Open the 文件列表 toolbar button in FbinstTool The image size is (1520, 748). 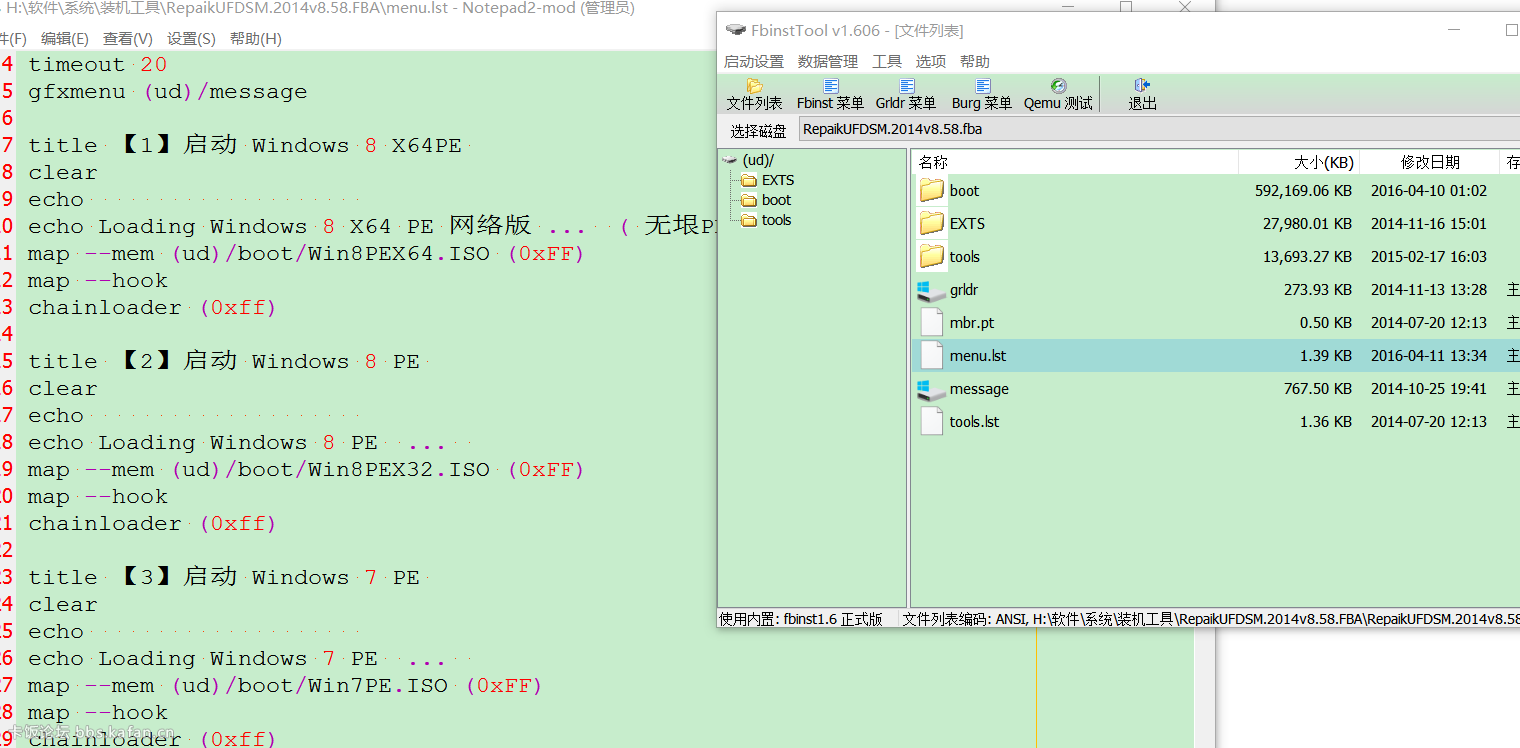click(x=754, y=95)
